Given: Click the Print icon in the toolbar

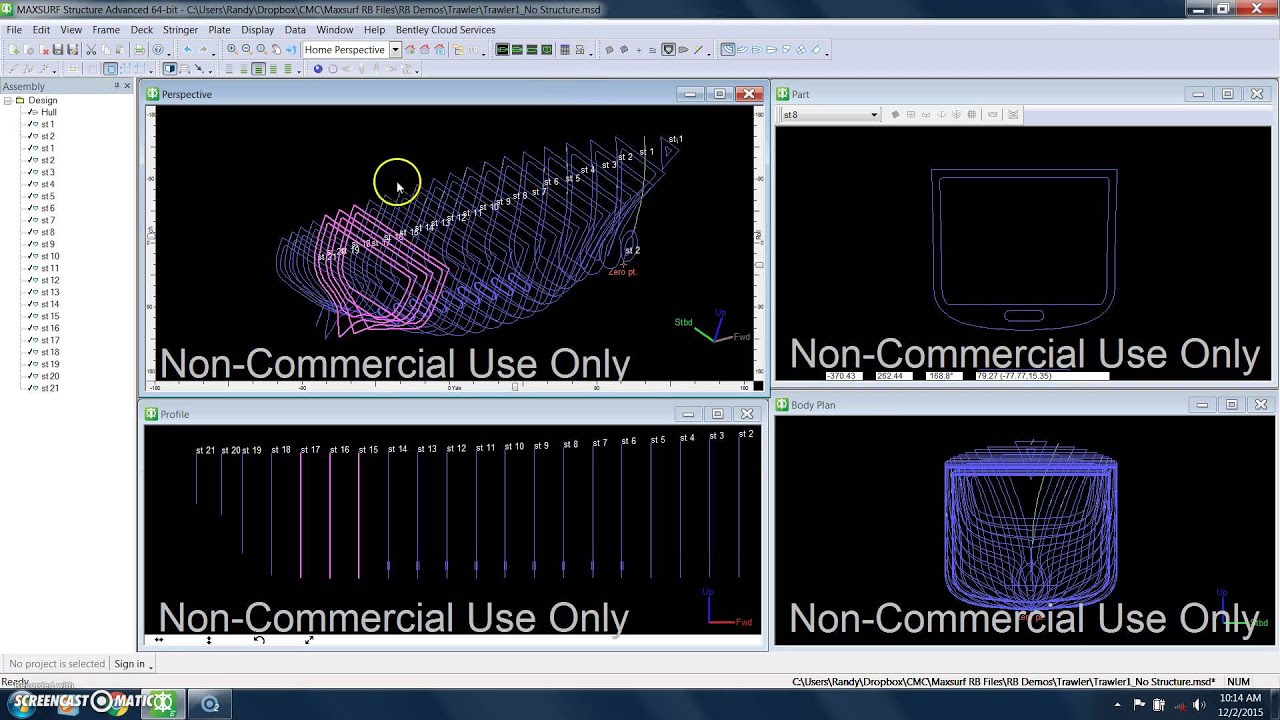Looking at the screenshot, I should [139, 49].
